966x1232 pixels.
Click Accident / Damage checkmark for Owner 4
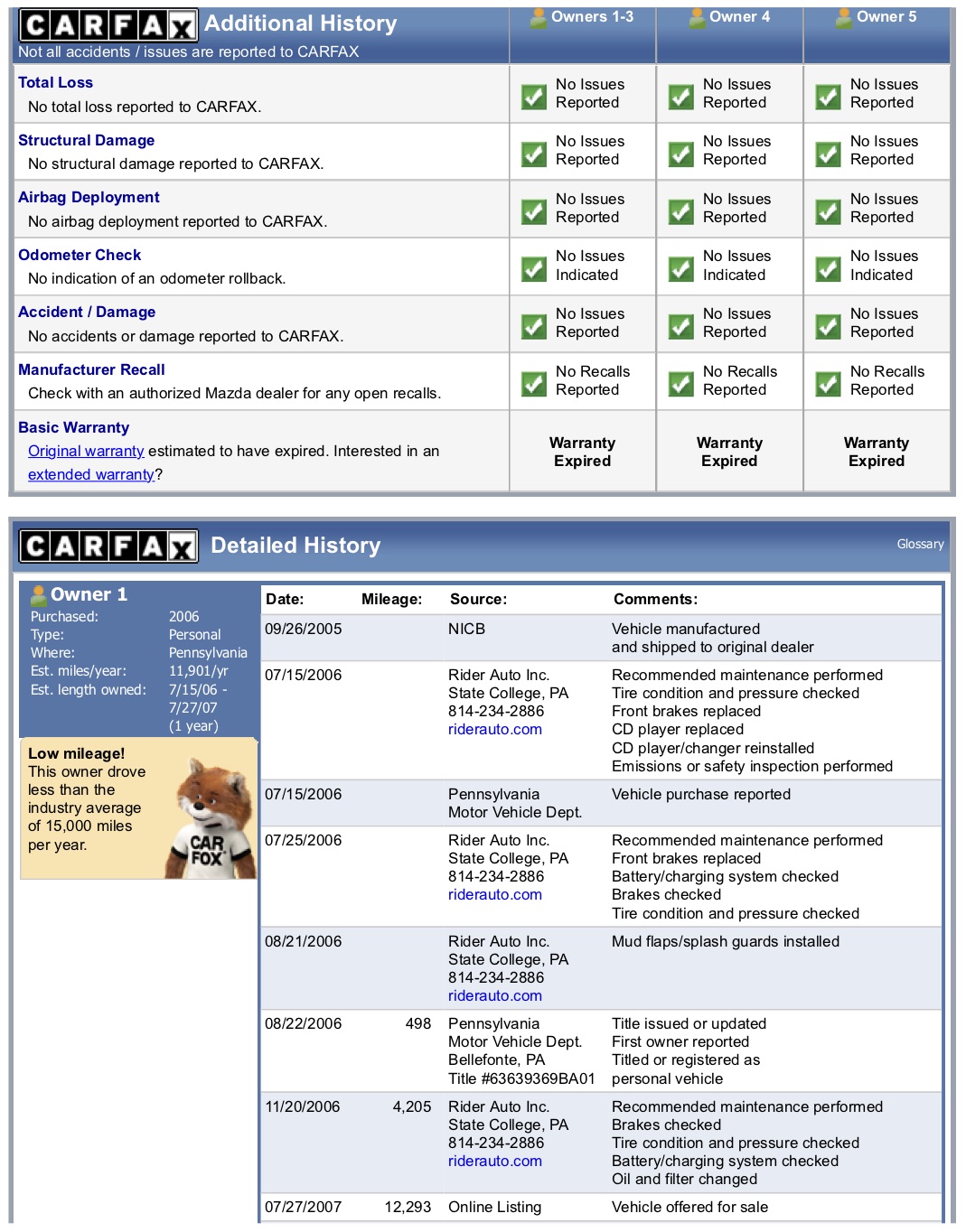pos(681,326)
